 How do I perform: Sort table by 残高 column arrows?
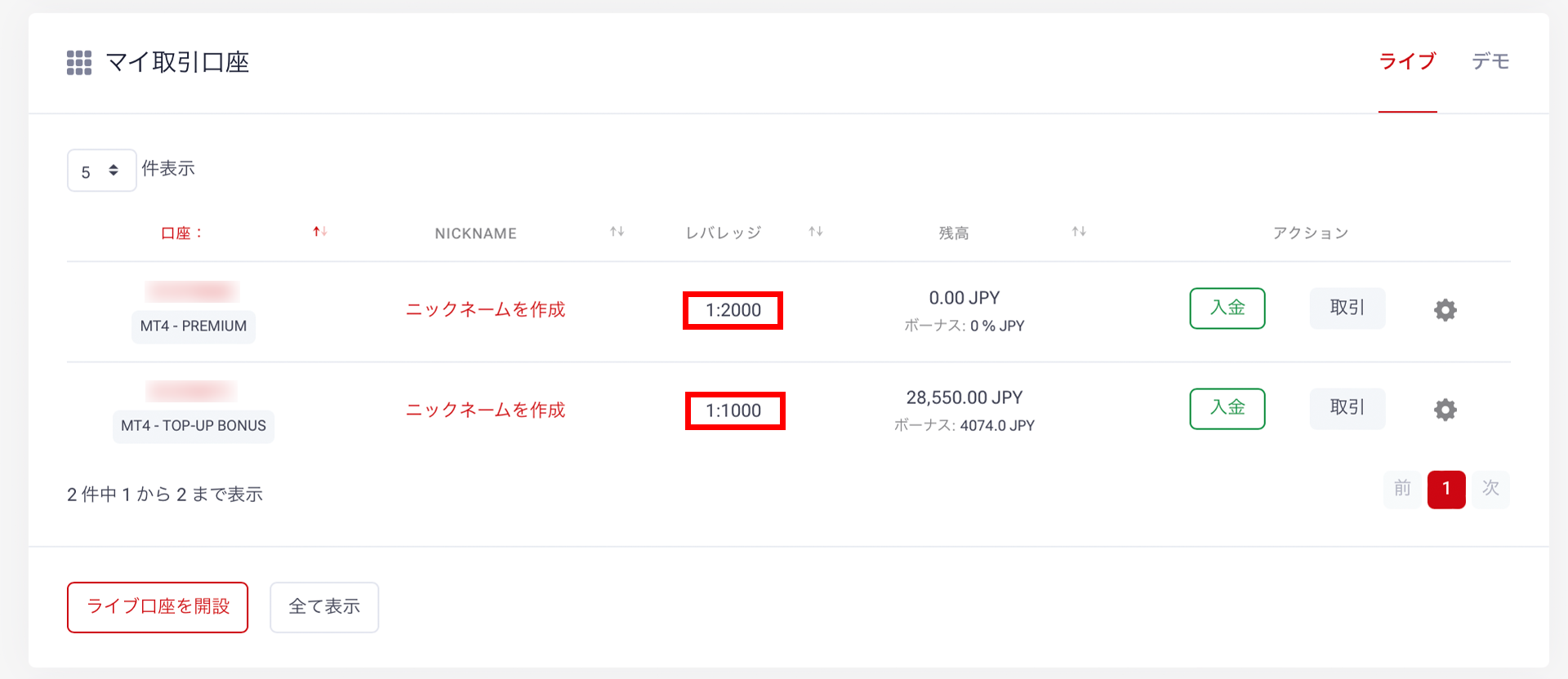click(1079, 233)
